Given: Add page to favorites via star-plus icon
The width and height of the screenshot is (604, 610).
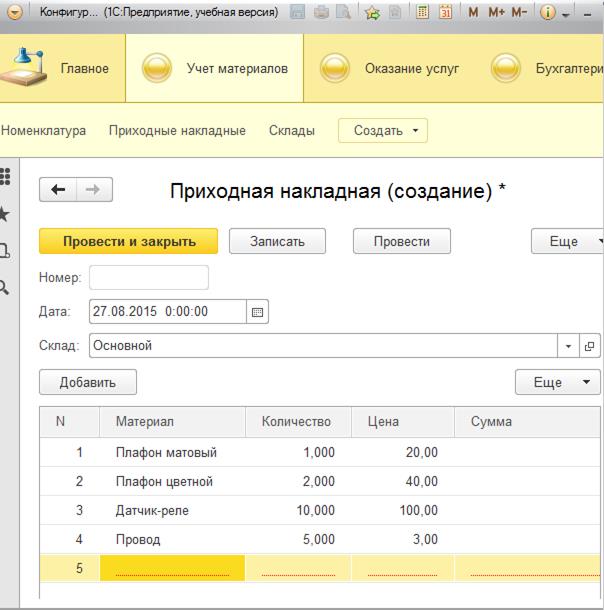Looking at the screenshot, I should [x=372, y=13].
